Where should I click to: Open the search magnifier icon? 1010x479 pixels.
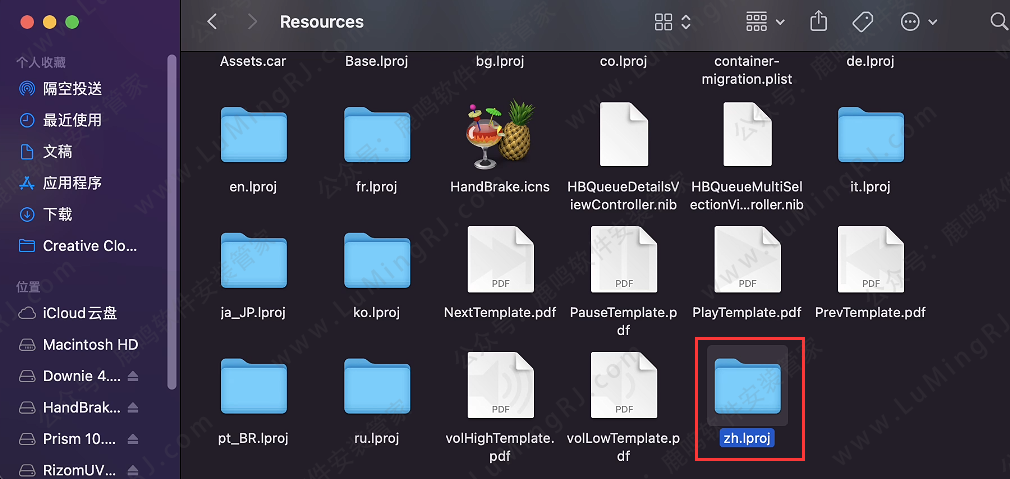[x=998, y=21]
